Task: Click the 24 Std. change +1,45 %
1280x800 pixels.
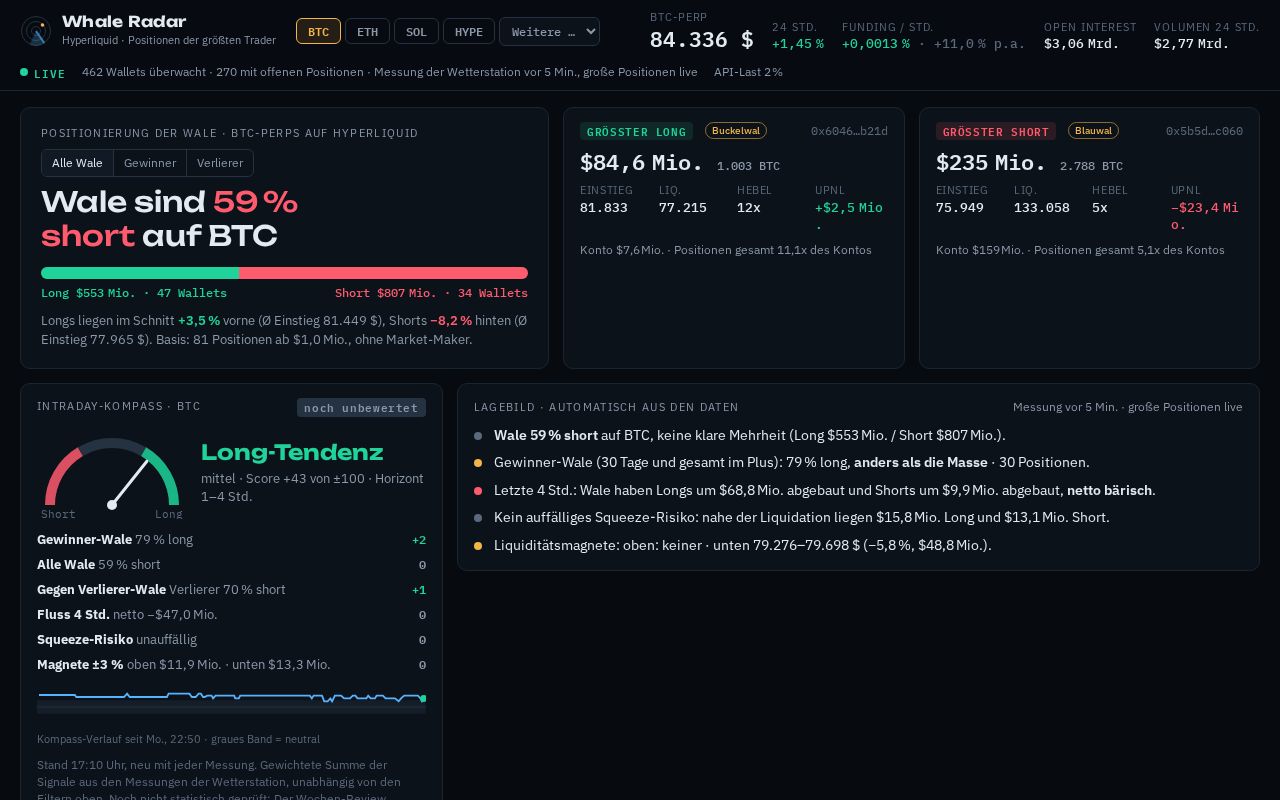Action: pos(798,44)
